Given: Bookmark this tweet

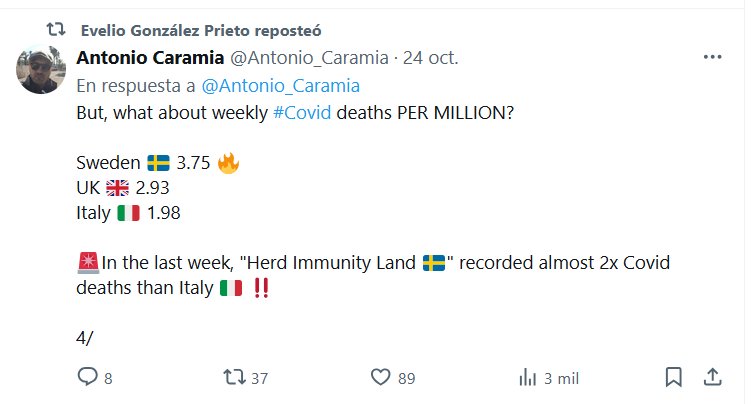Looking at the screenshot, I should click(x=674, y=377).
